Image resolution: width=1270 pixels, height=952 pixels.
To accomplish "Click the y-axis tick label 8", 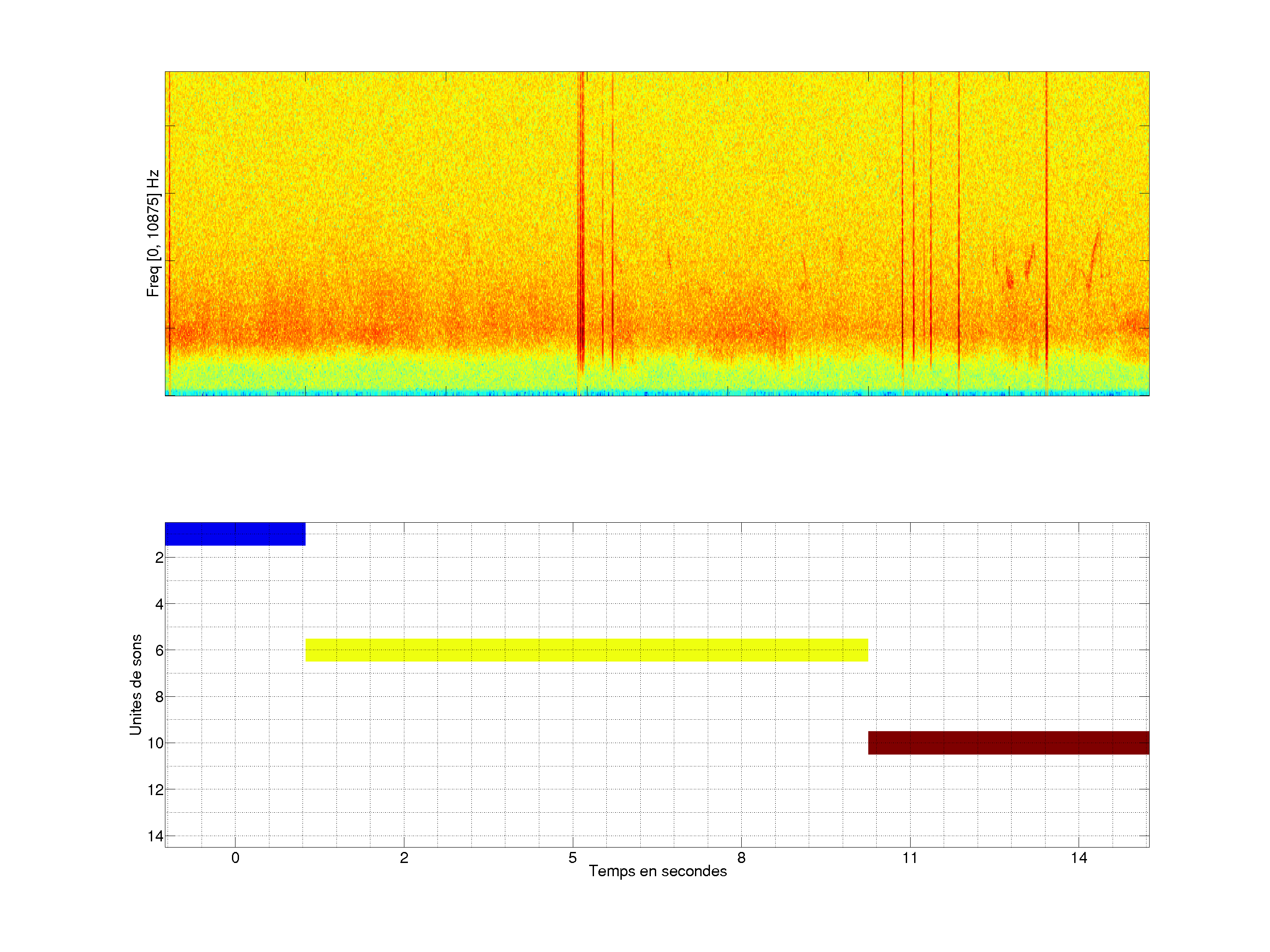I will coord(159,697).
